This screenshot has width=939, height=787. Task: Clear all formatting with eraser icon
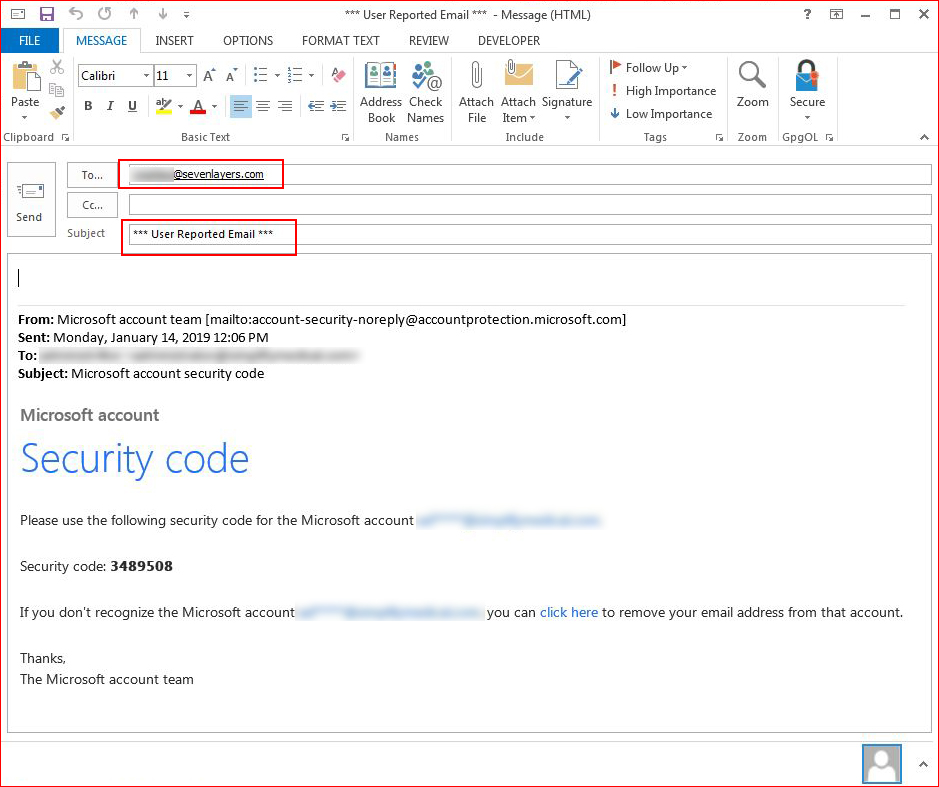point(338,75)
